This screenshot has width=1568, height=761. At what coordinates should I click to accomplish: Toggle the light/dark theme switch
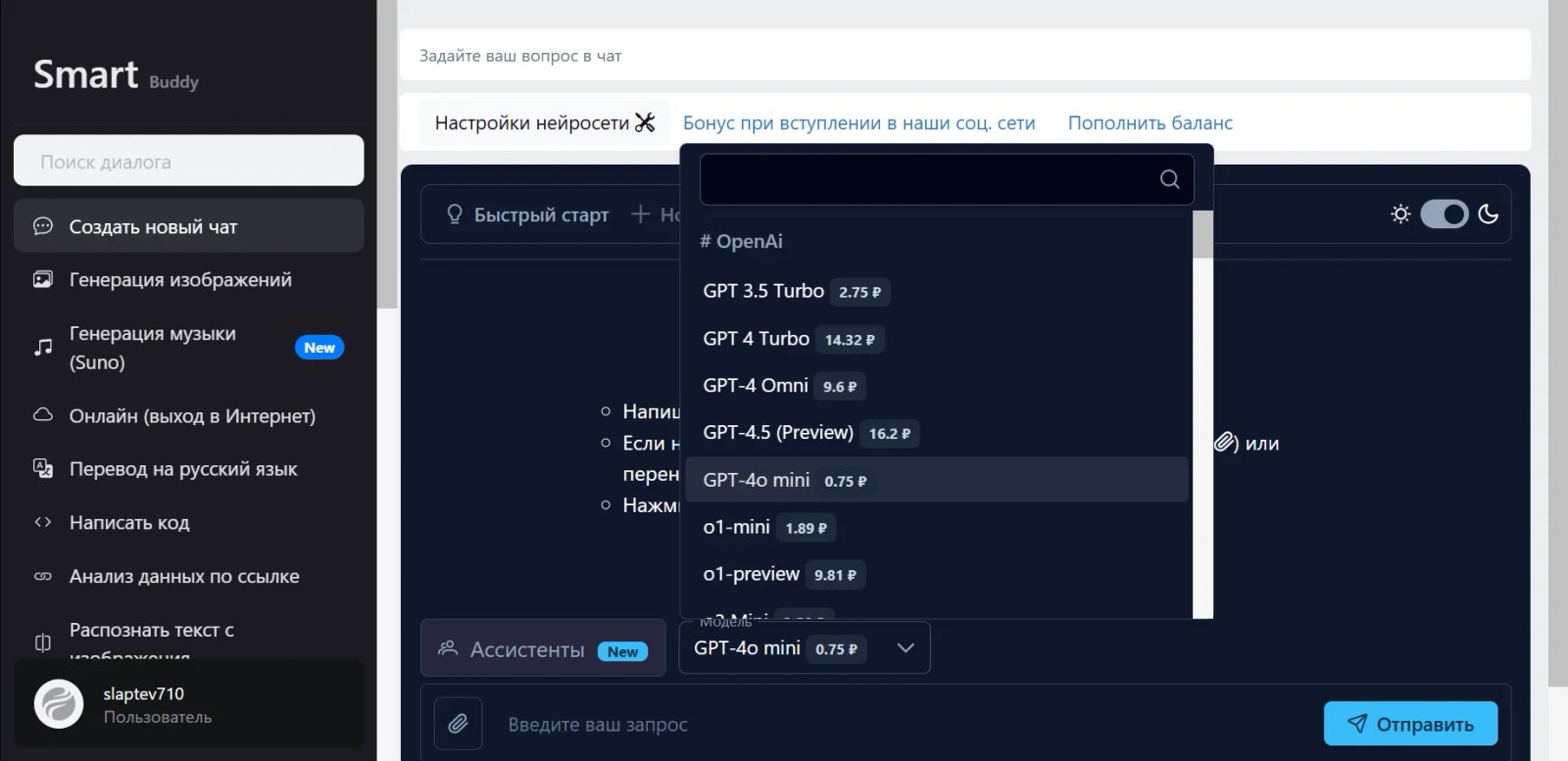[x=1445, y=214]
